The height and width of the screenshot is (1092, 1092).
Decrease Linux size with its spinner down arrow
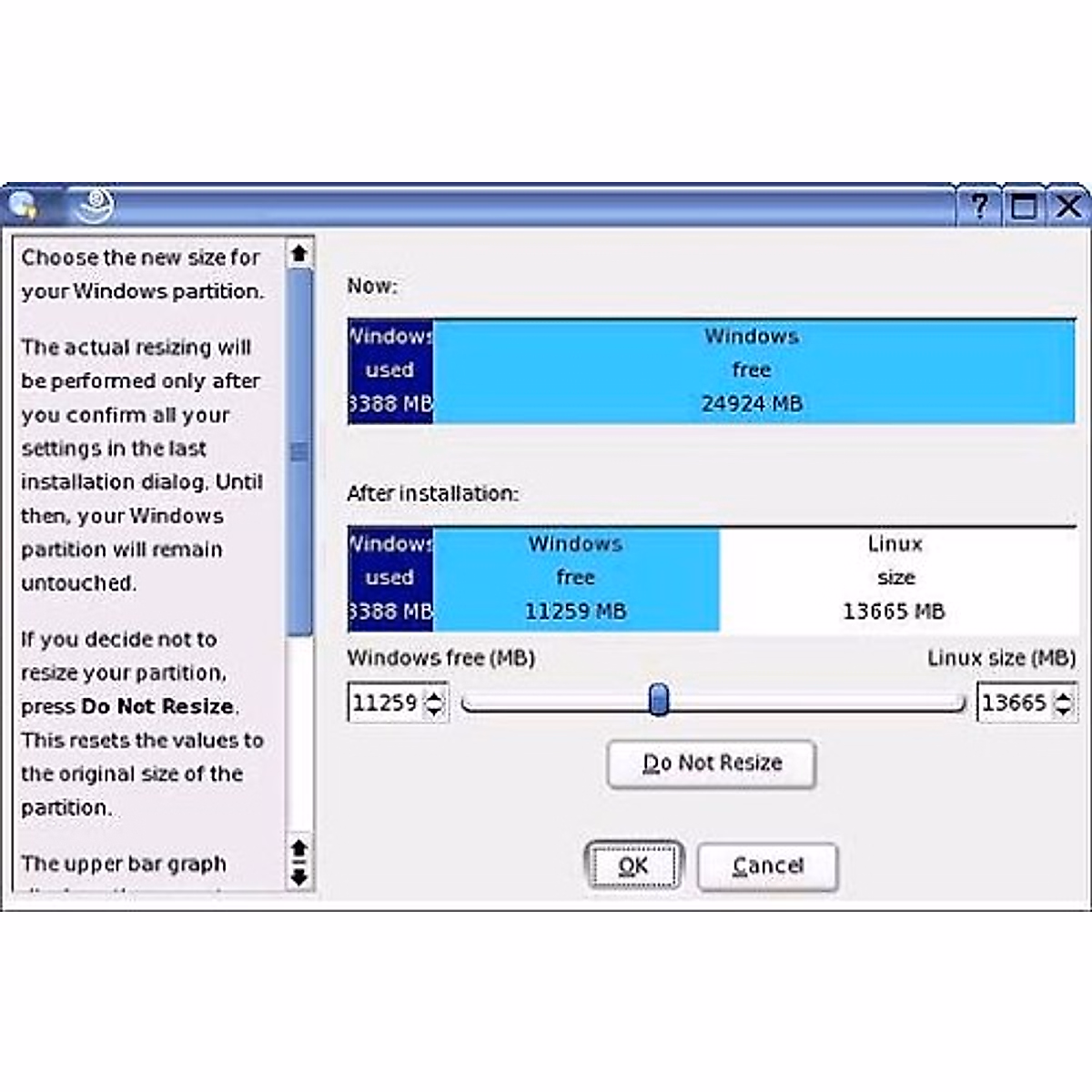(x=1062, y=712)
